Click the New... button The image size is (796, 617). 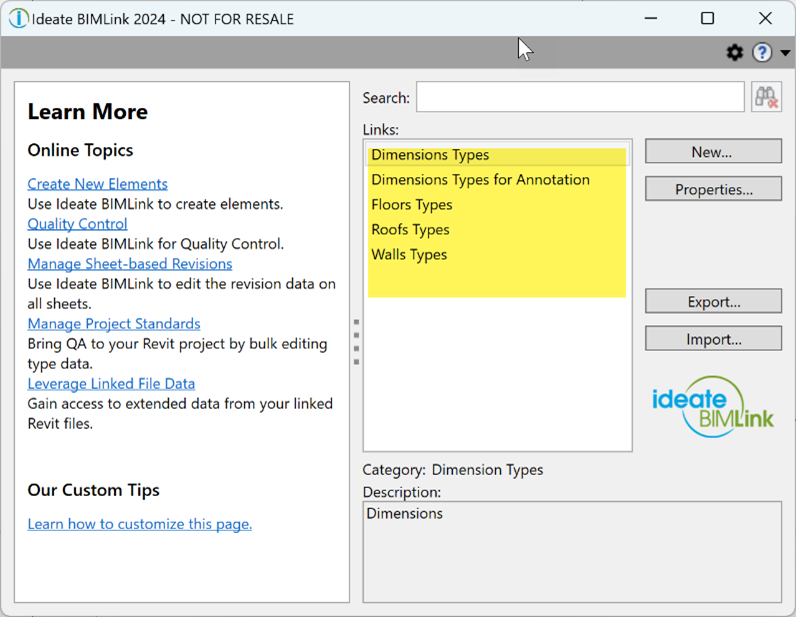click(713, 151)
